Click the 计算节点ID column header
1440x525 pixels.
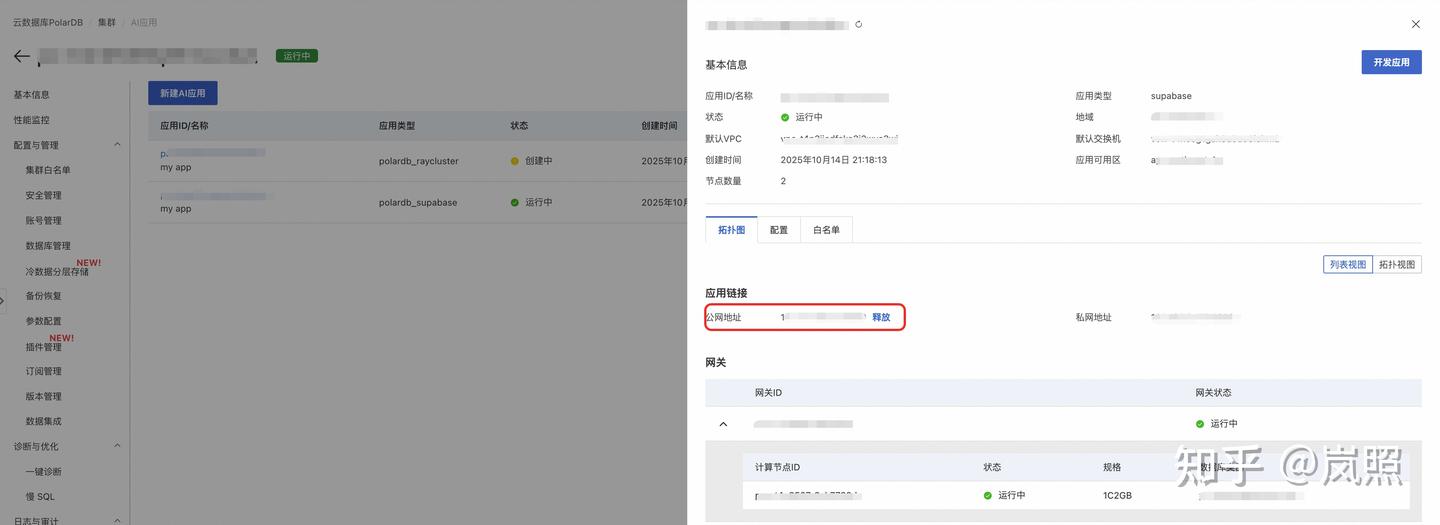pos(777,467)
